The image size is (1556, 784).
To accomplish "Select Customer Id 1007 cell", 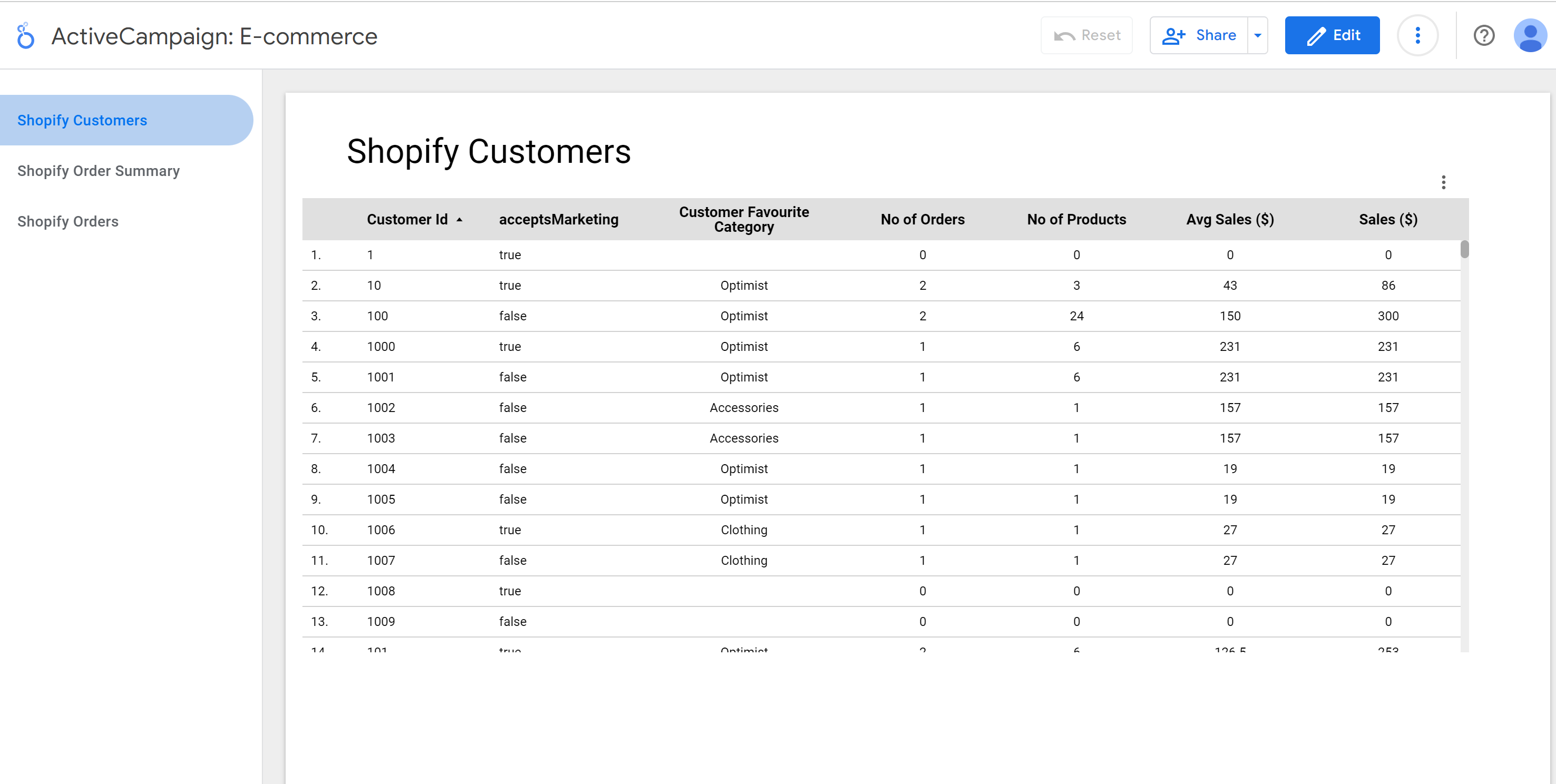I will click(x=380, y=561).
